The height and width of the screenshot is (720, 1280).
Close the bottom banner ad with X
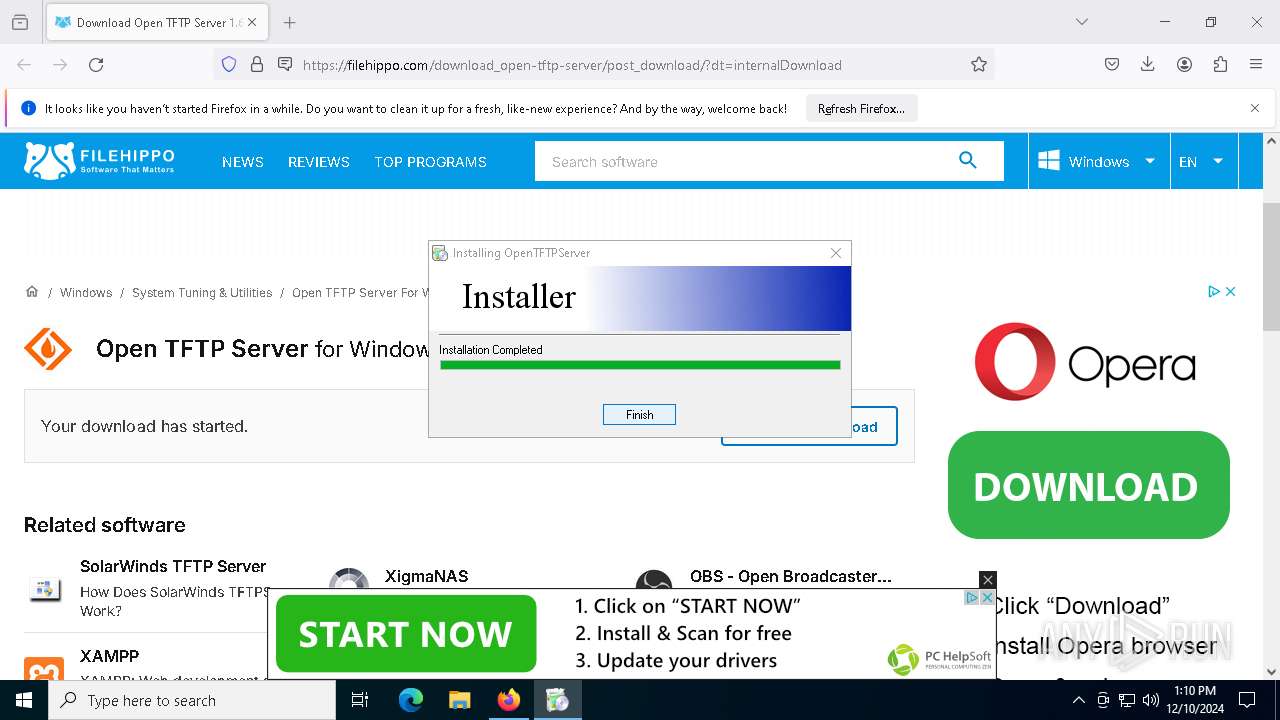(988, 580)
